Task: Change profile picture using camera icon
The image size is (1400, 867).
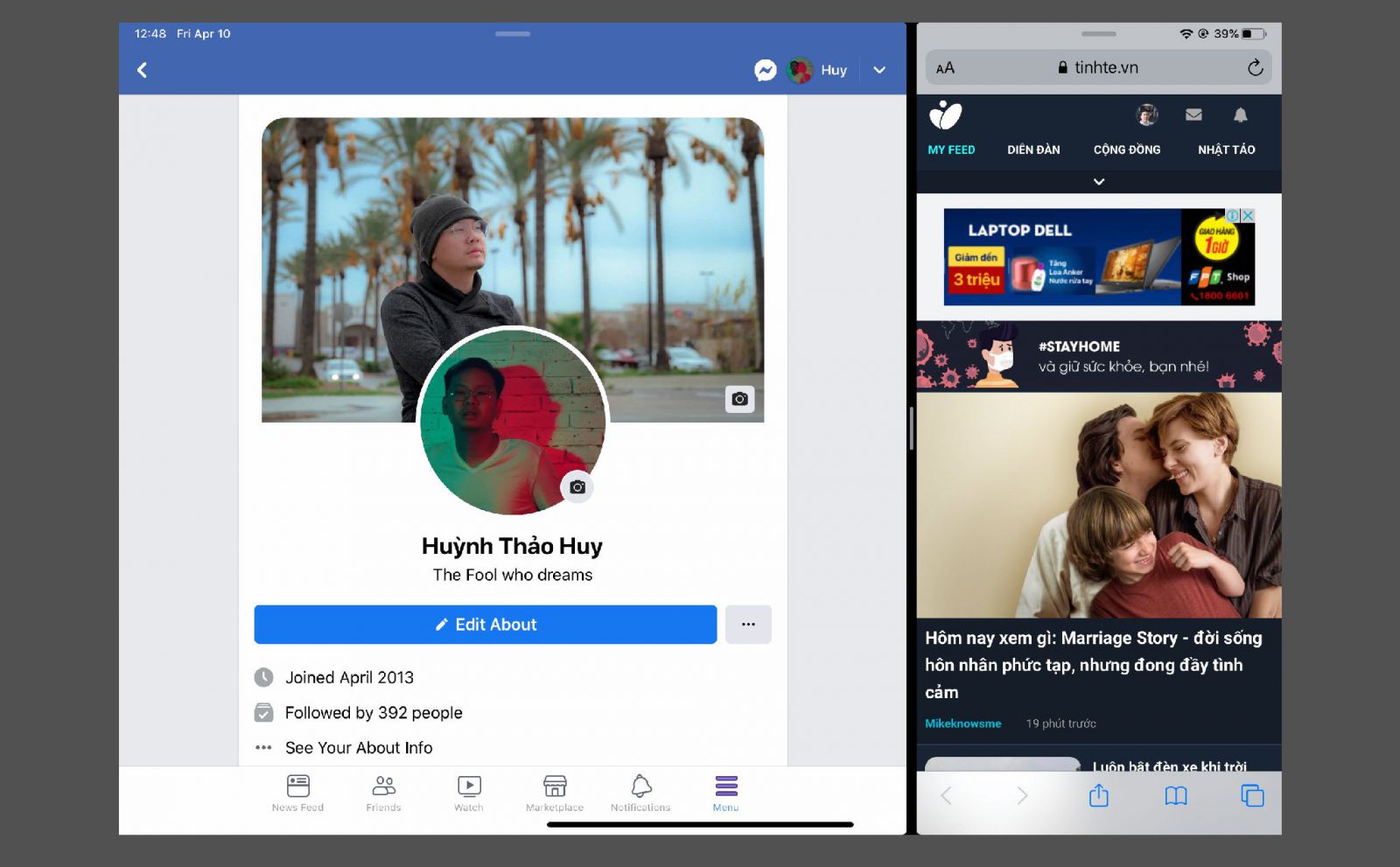Action: pyautogui.click(x=577, y=486)
